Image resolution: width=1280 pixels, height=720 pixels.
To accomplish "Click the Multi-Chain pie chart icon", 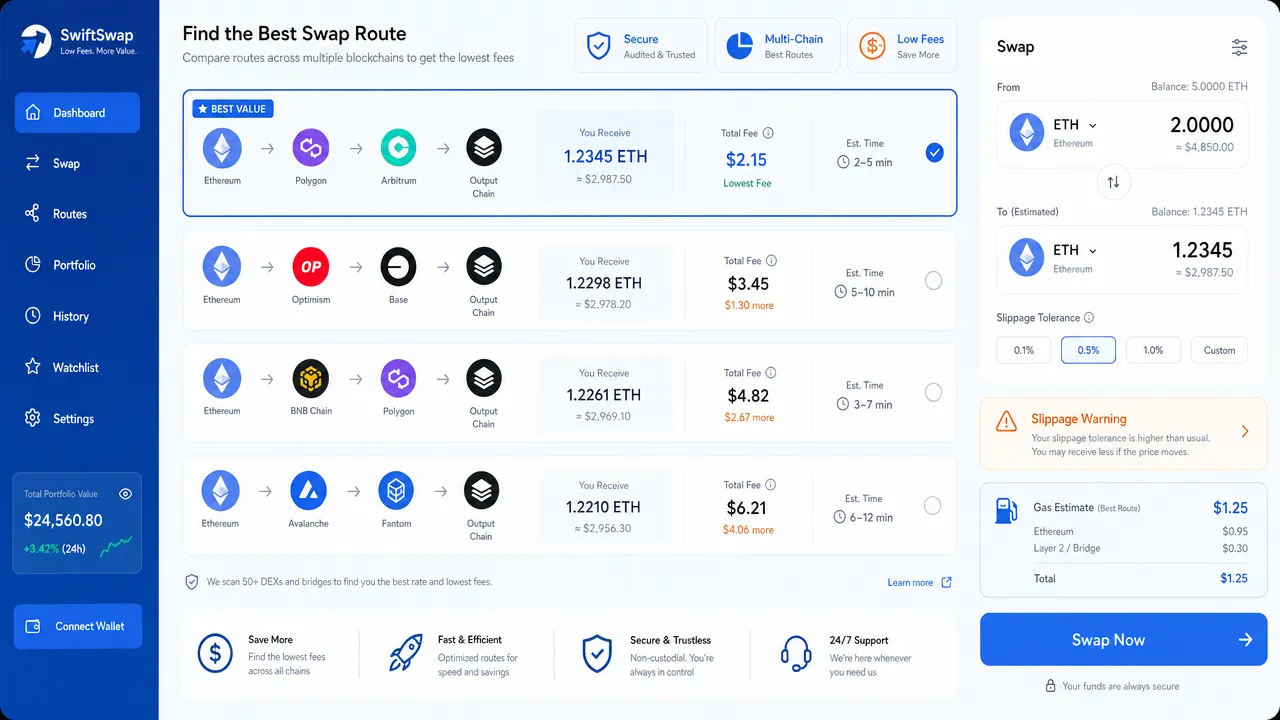I will coord(739,46).
